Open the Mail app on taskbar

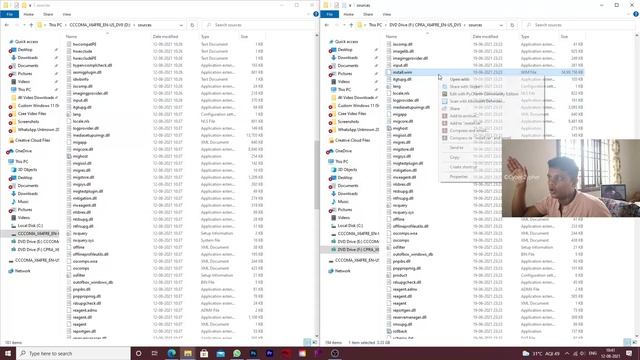point(220,353)
